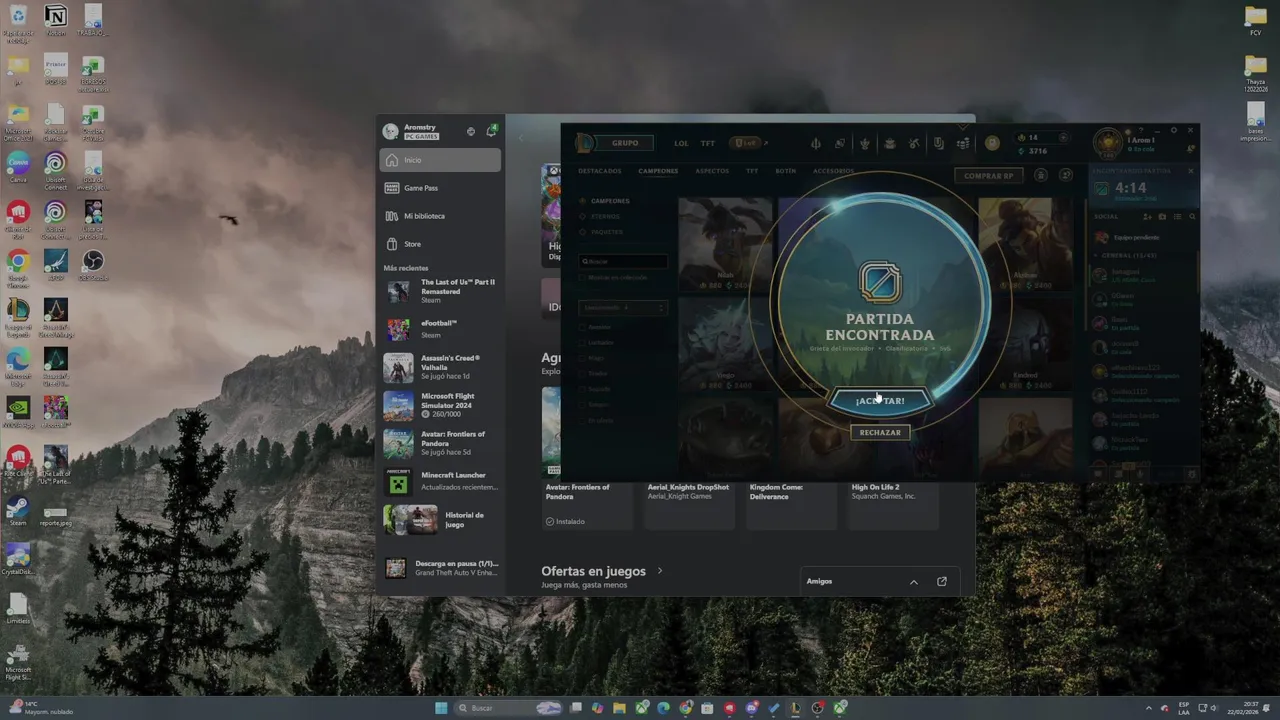Click GRUPO button in League client
1280x720 pixels.
point(625,143)
